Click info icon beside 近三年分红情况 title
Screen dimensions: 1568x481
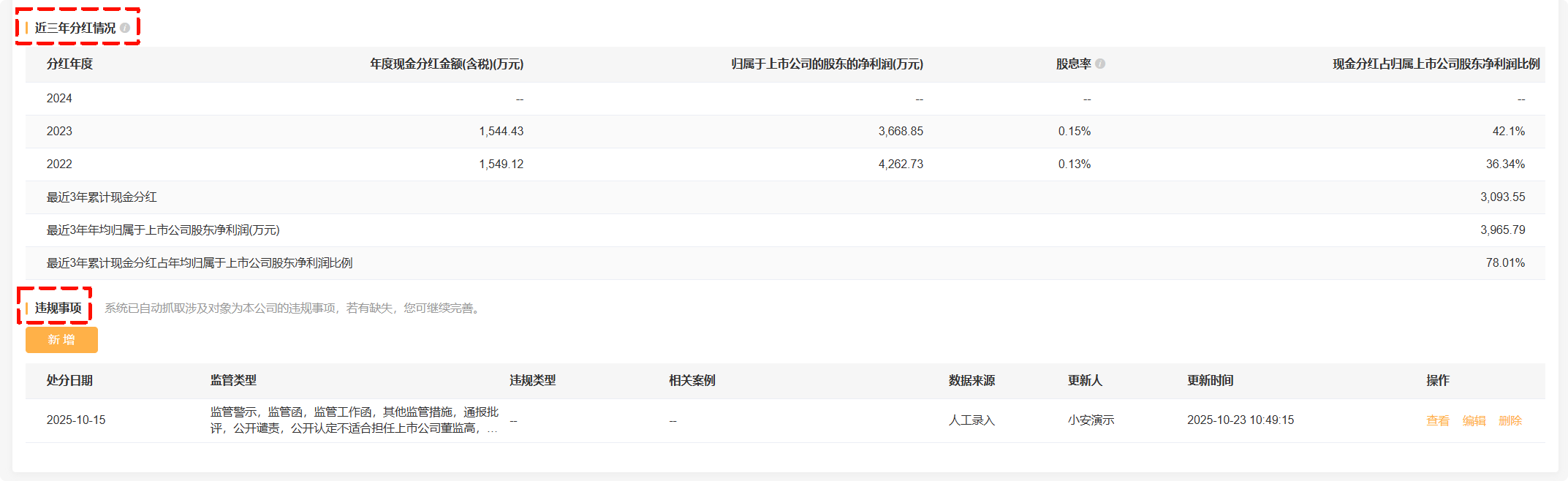125,28
